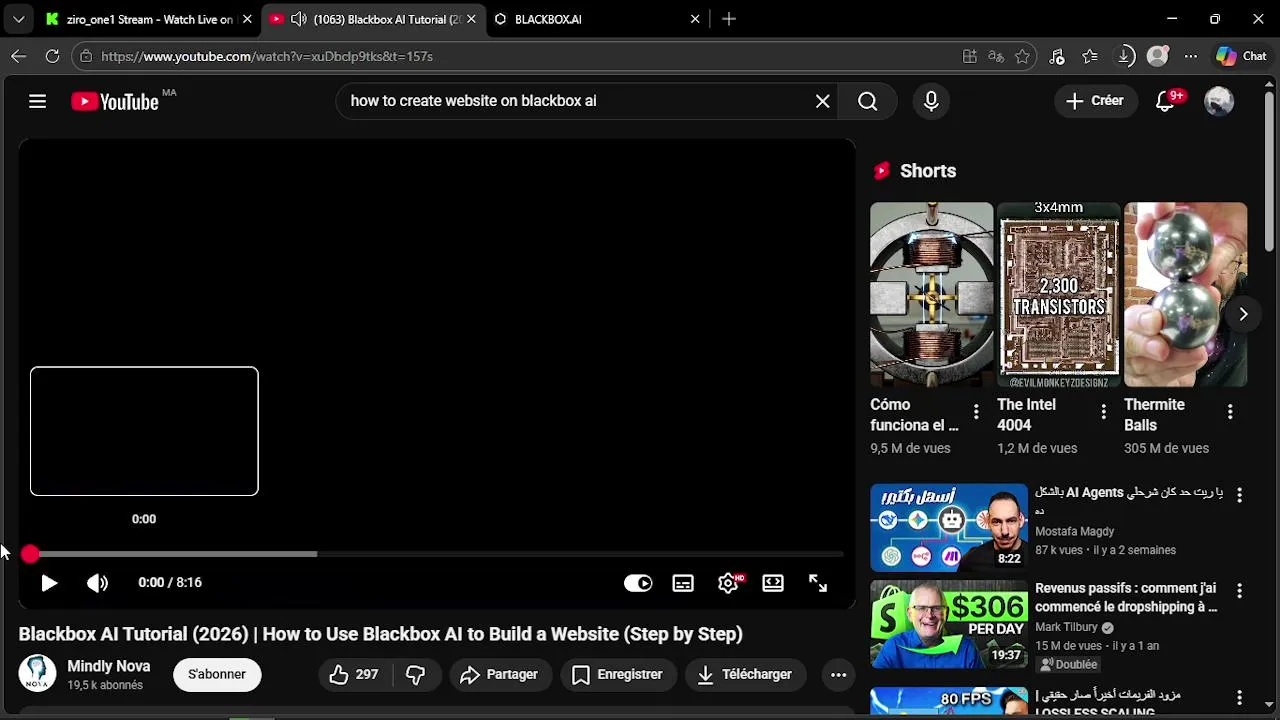Open Mostafa Magdy AI Agents video thumbnail

948,527
